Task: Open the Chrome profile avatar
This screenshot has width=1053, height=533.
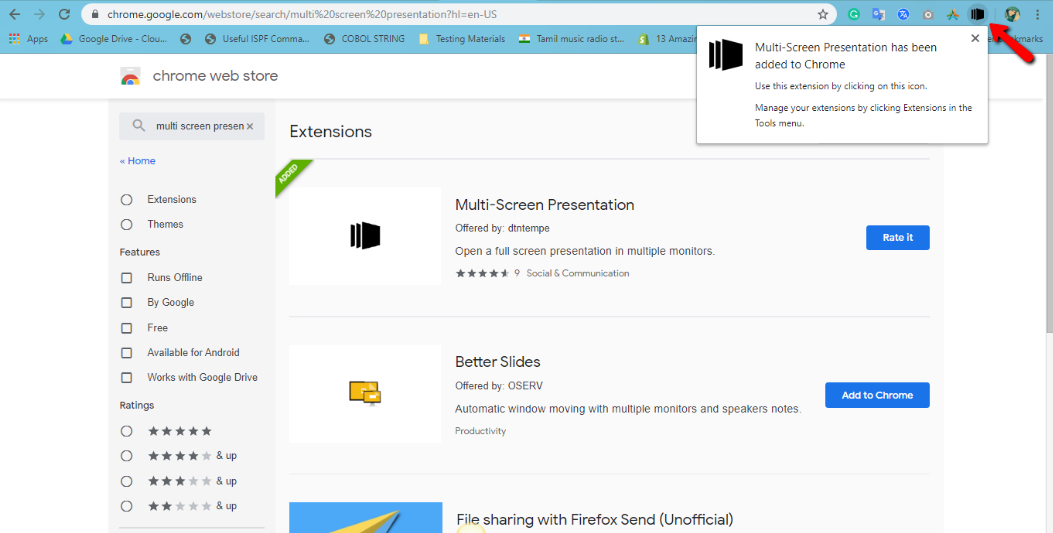Action: click(1013, 14)
